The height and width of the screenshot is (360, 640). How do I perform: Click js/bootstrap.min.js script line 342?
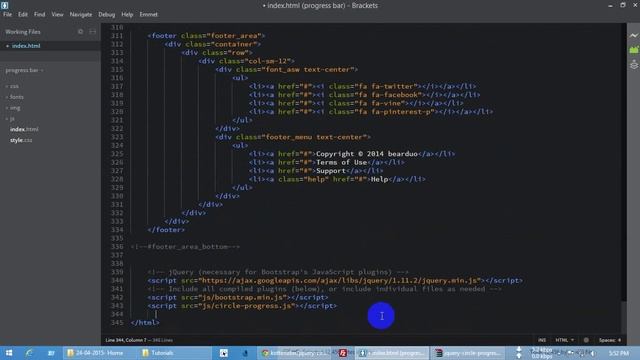click(238, 297)
